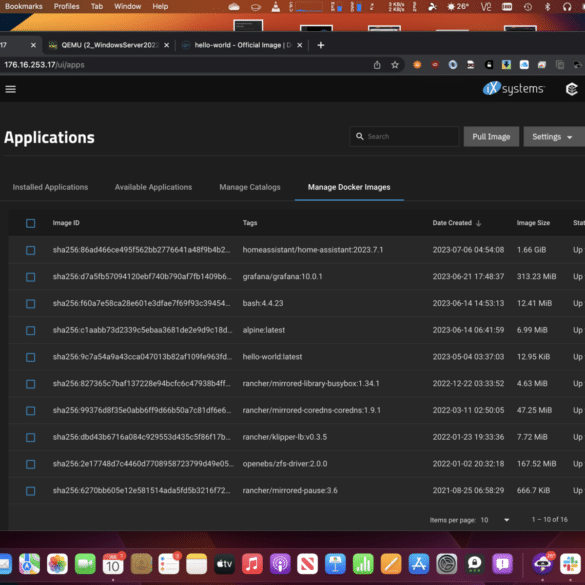Image resolution: width=585 pixels, height=585 pixels.
Task: Check the bash:4.4.23 image row
Action: pyautogui.click(x=31, y=304)
